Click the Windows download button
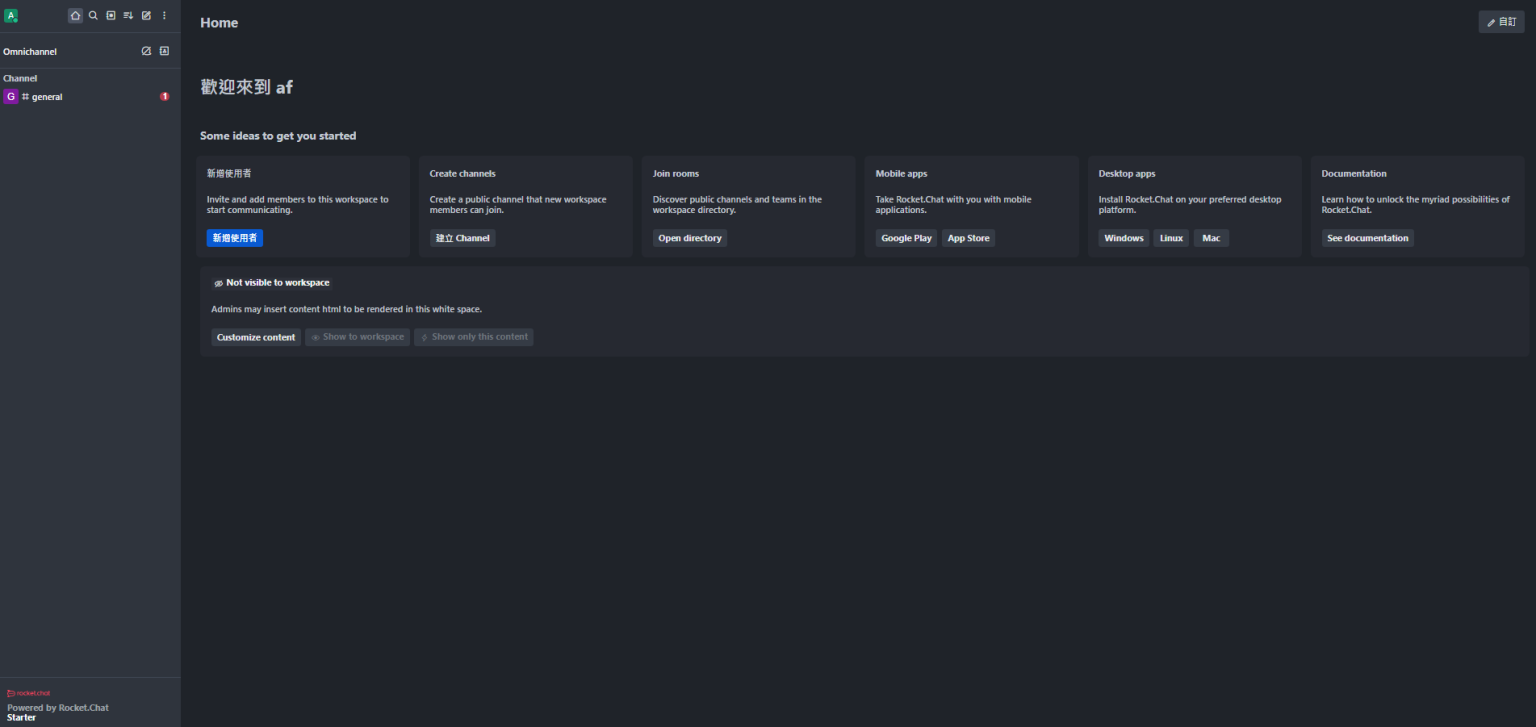 [1123, 237]
